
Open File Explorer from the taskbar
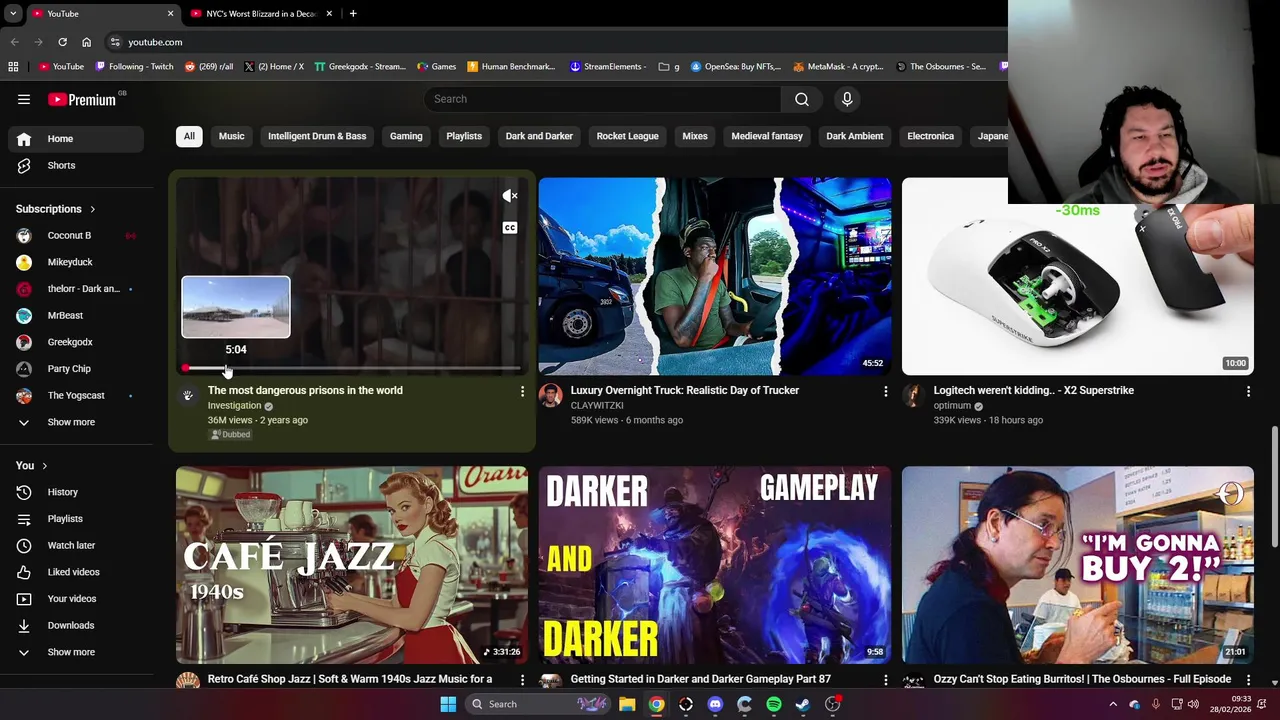click(x=627, y=704)
